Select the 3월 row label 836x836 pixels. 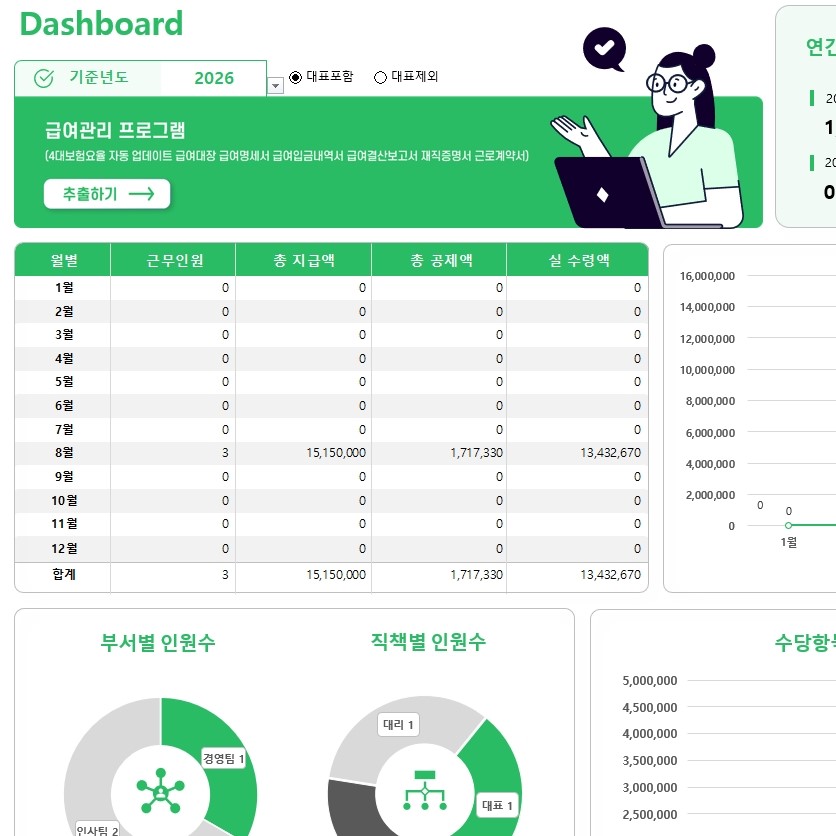point(64,335)
